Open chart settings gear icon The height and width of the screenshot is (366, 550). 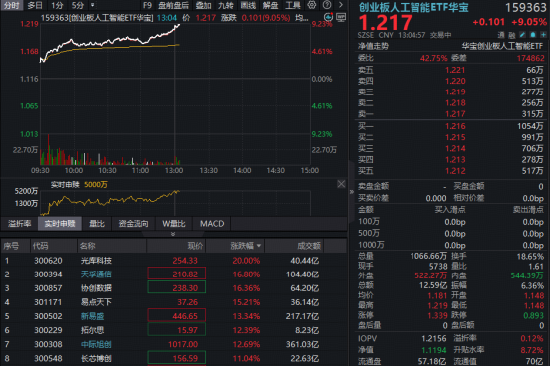pyautogui.click(x=311, y=5)
